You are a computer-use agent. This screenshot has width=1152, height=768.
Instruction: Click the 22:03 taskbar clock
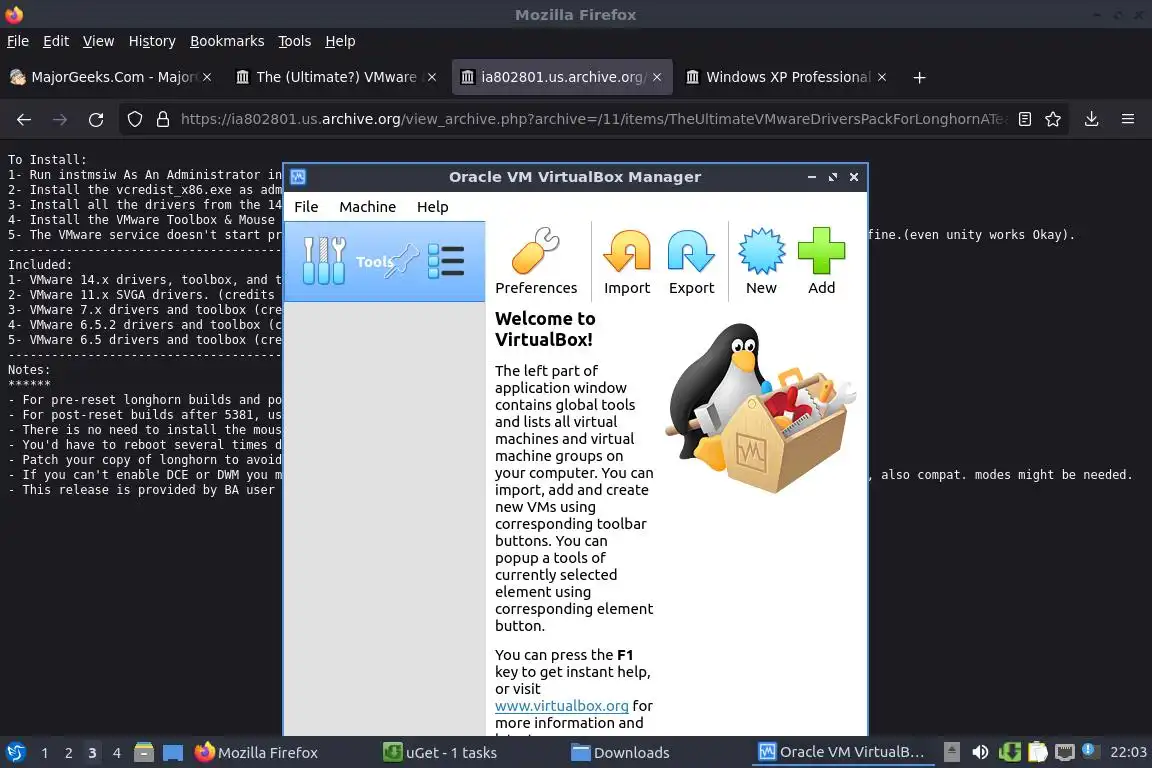click(x=1128, y=752)
